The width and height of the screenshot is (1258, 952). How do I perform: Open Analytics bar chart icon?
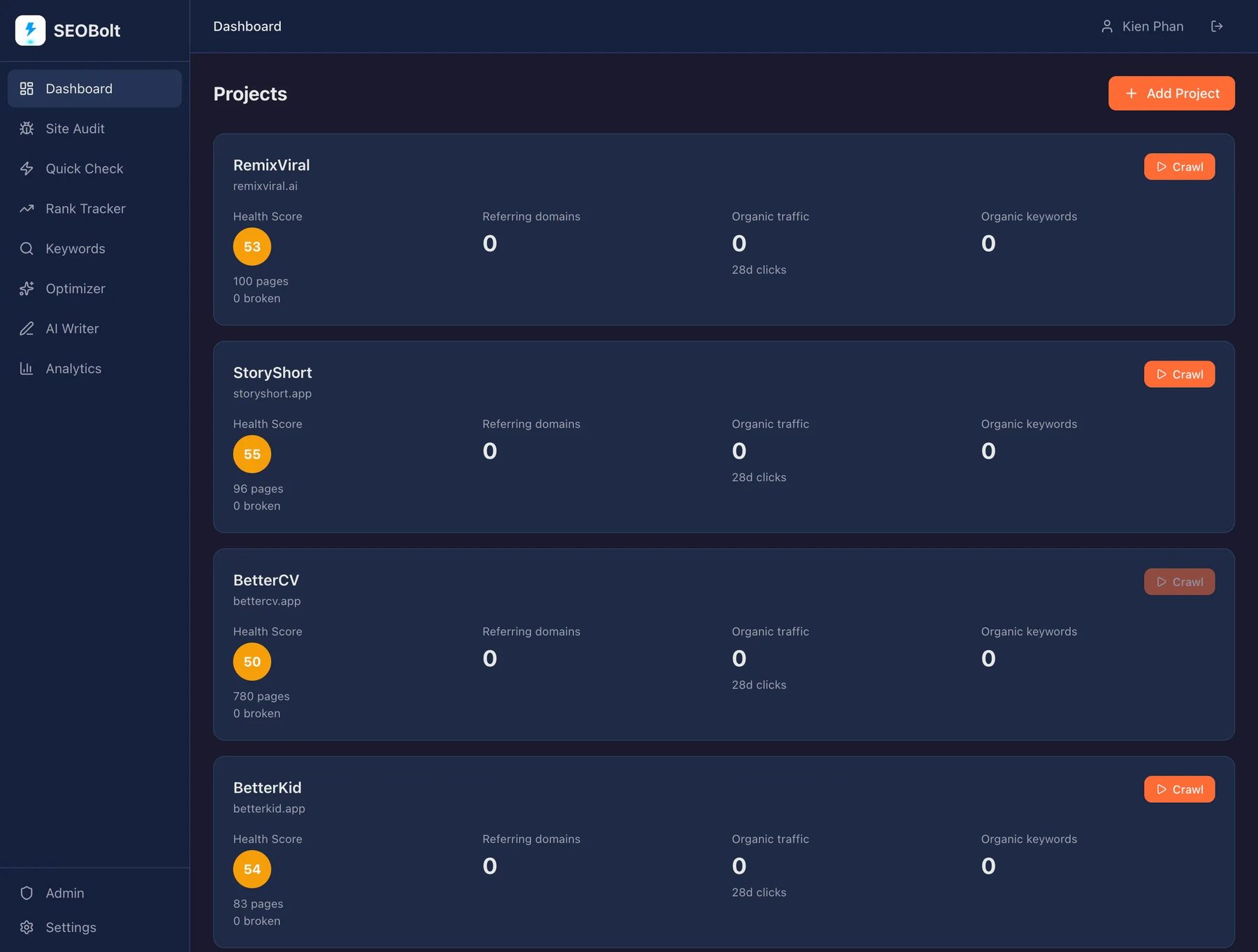pos(27,368)
